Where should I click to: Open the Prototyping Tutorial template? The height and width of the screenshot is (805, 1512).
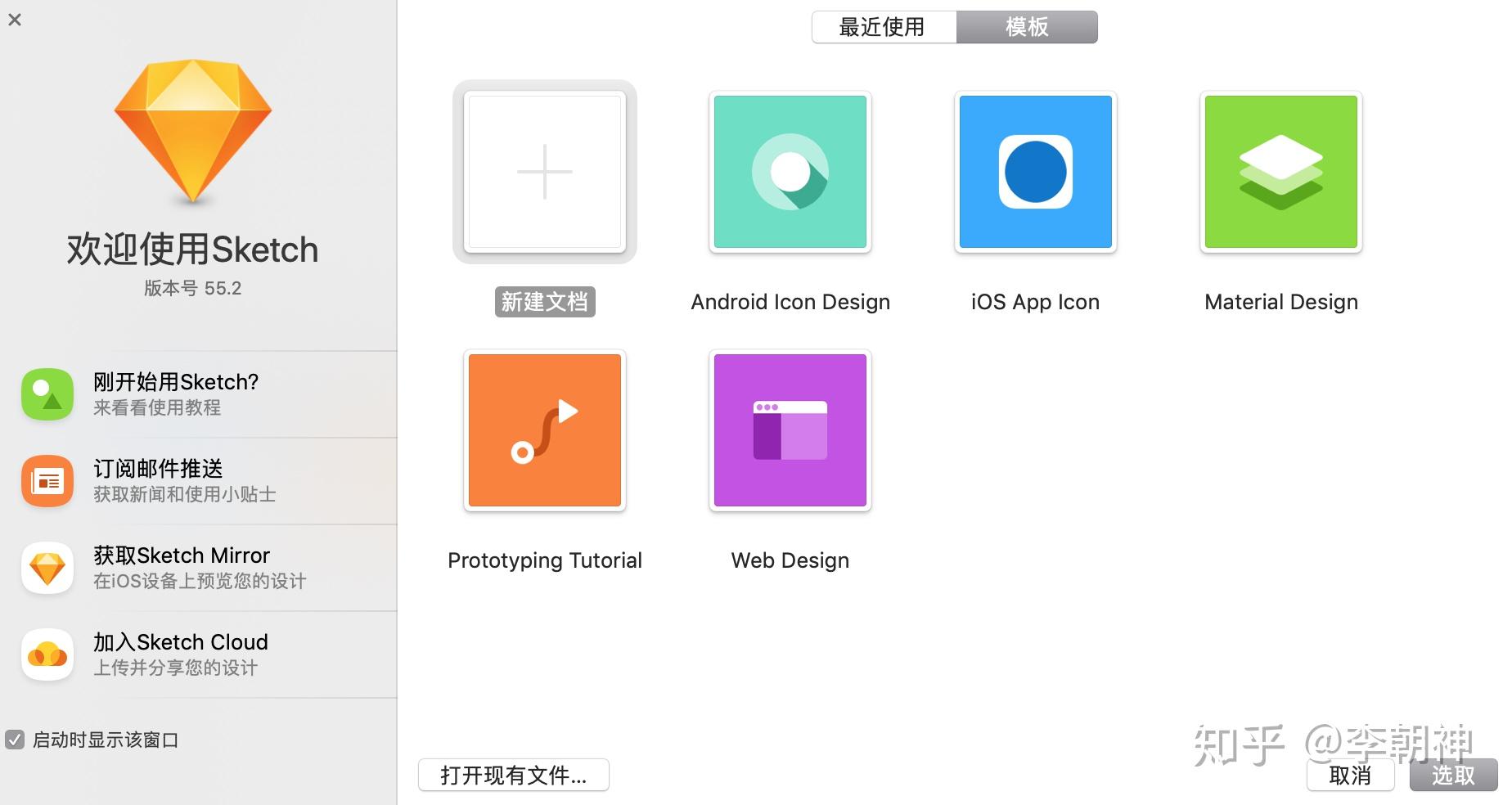click(x=544, y=430)
